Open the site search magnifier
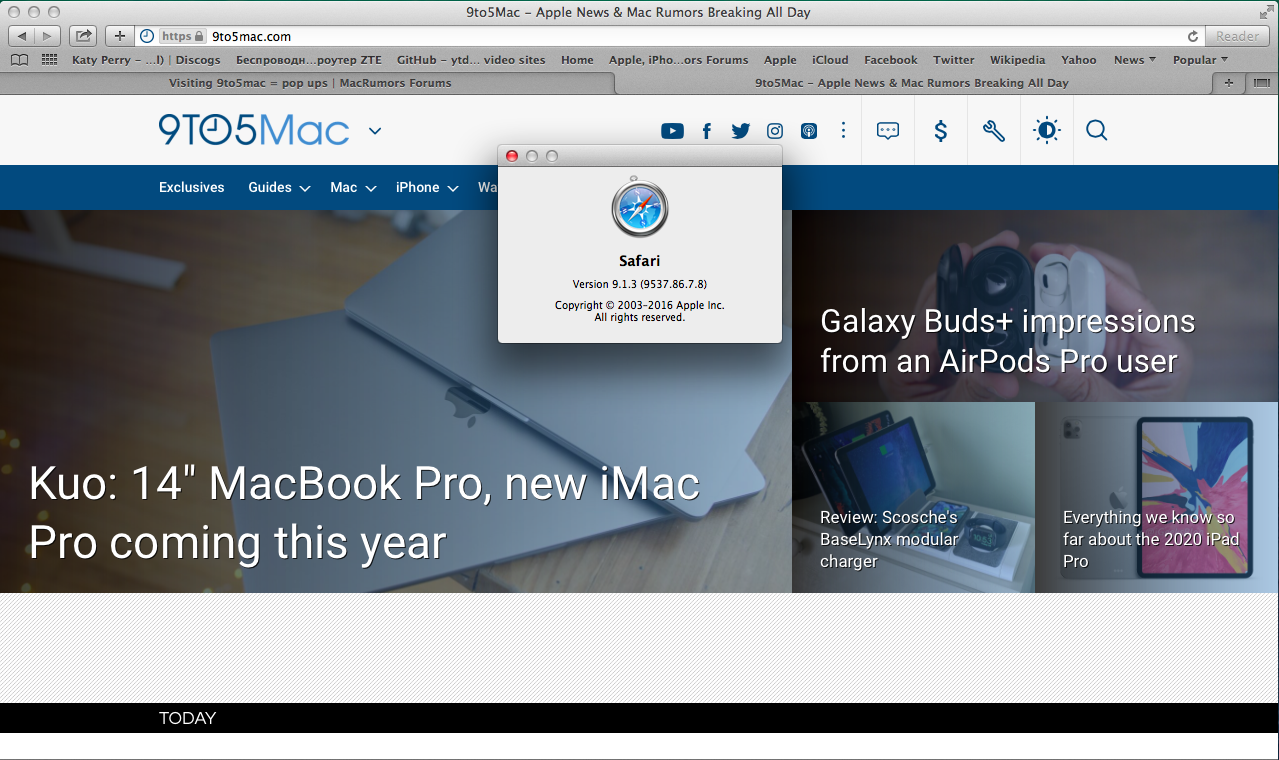 pyautogui.click(x=1097, y=130)
